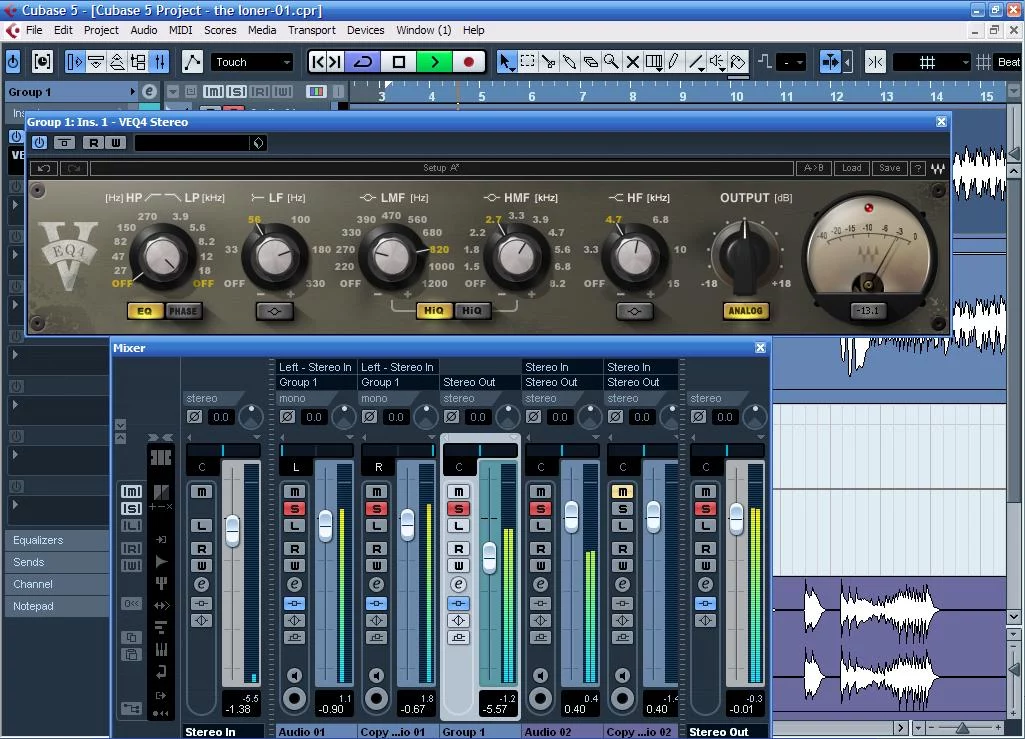The image size is (1025, 739).
Task: Disable solo on Audio 02 channel
Action: pyautogui.click(x=540, y=509)
